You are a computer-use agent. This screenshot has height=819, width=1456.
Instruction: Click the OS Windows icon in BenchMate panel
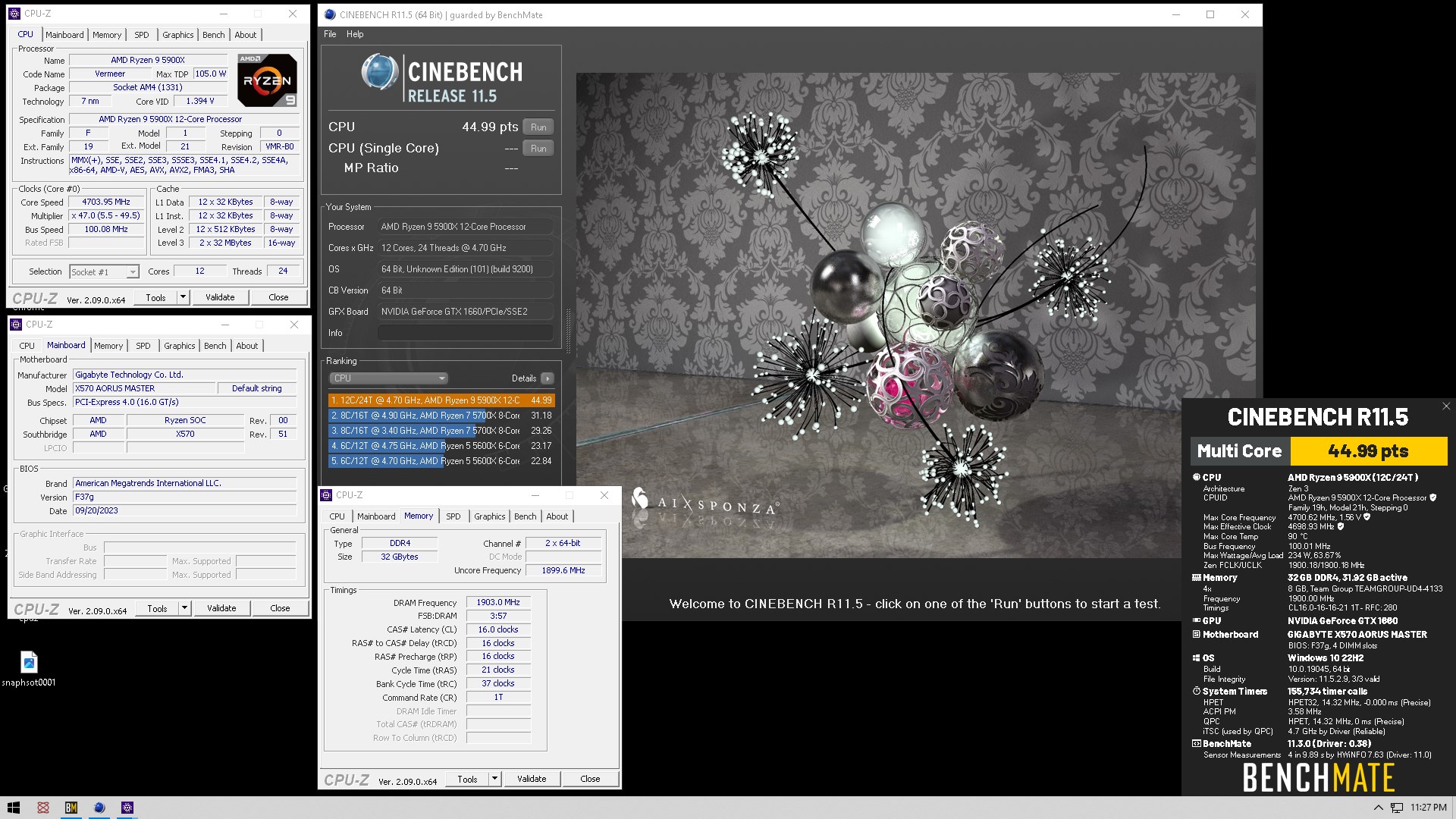(x=1197, y=658)
